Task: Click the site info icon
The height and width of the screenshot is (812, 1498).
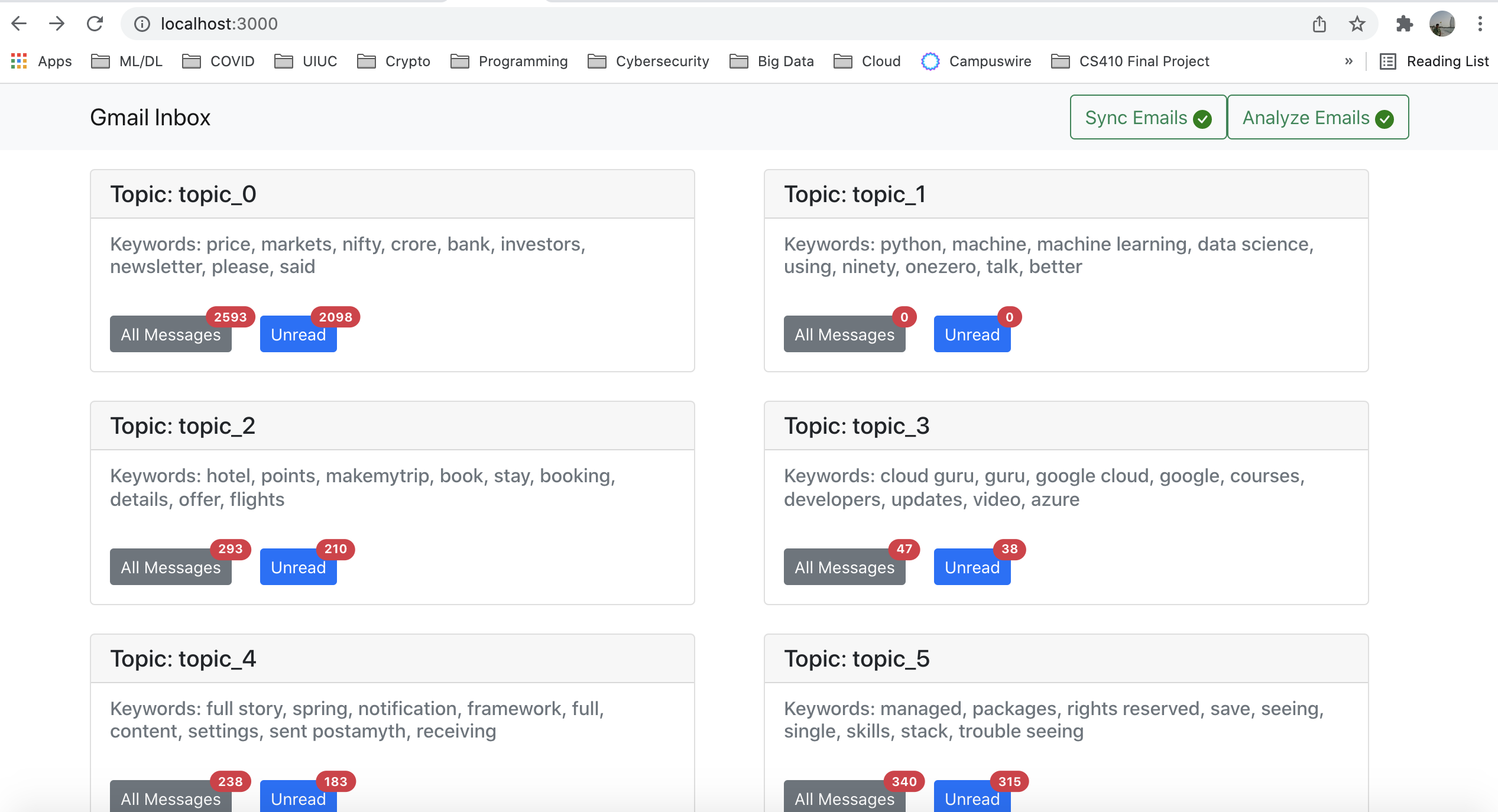Action: pyautogui.click(x=142, y=24)
